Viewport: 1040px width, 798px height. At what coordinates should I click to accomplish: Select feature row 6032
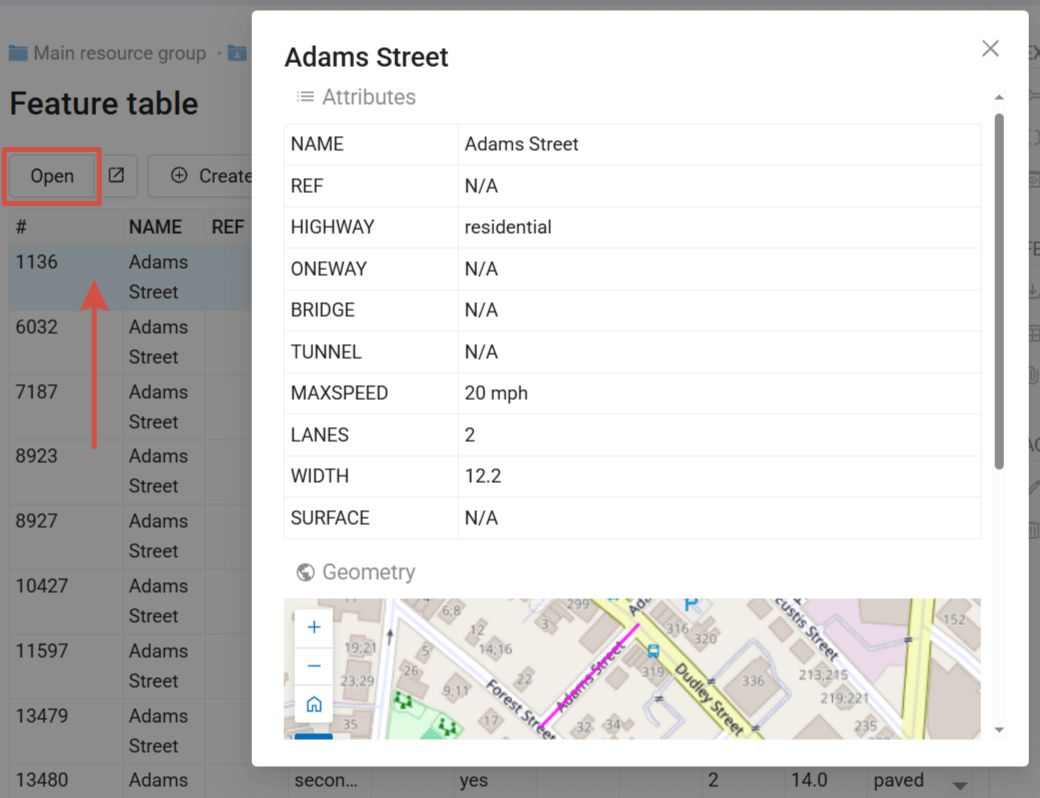[37, 327]
